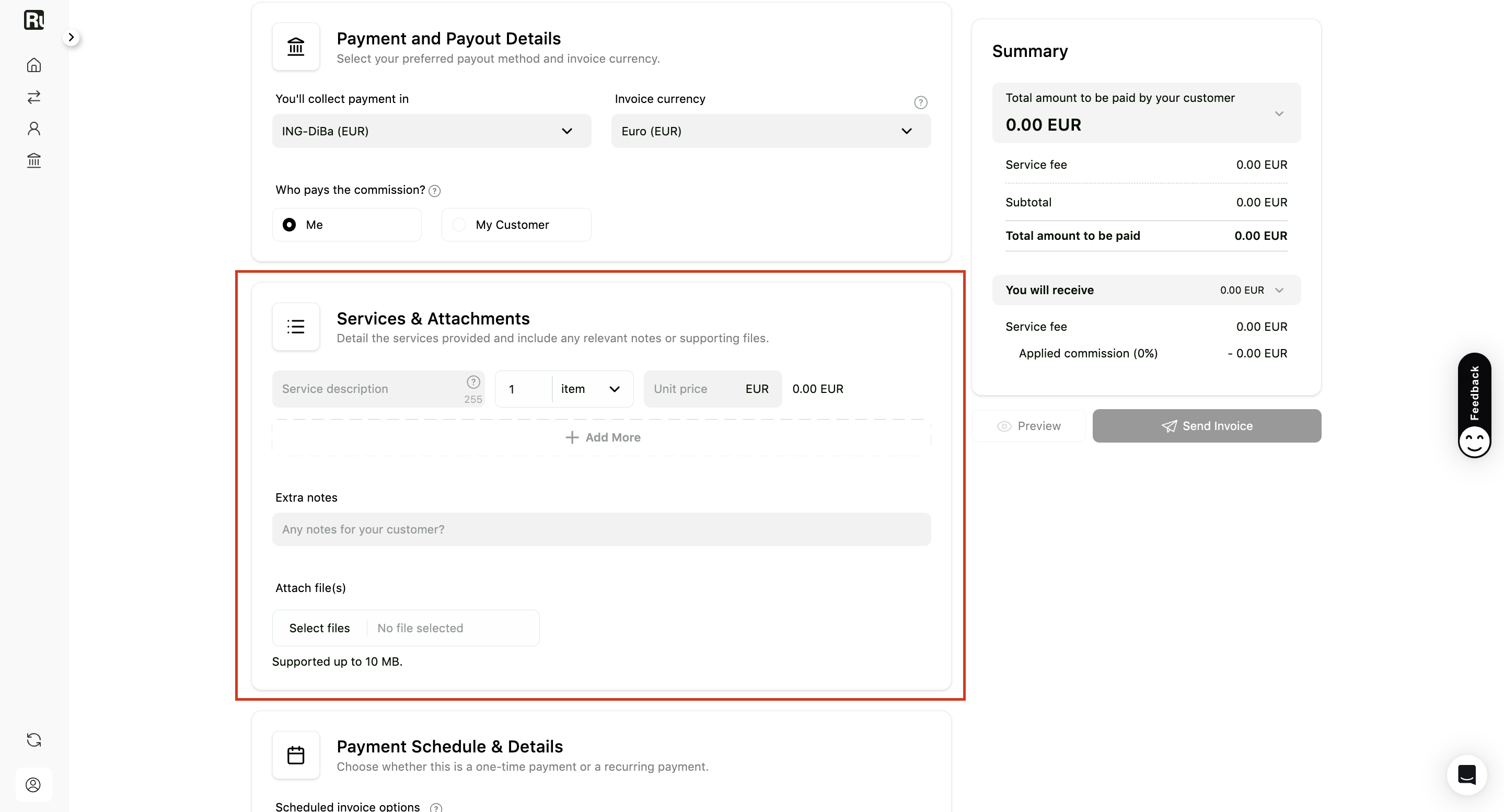This screenshot has height=812, width=1504.
Task: Open the user profile icon at sidebar bottom
Action: click(x=33, y=784)
